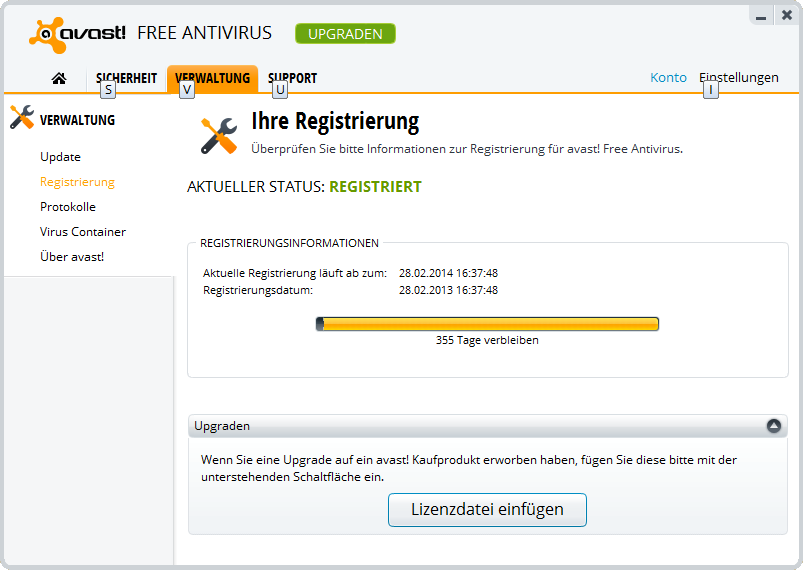Open Virus Container in sidebar
The width and height of the screenshot is (803, 570).
83,232
